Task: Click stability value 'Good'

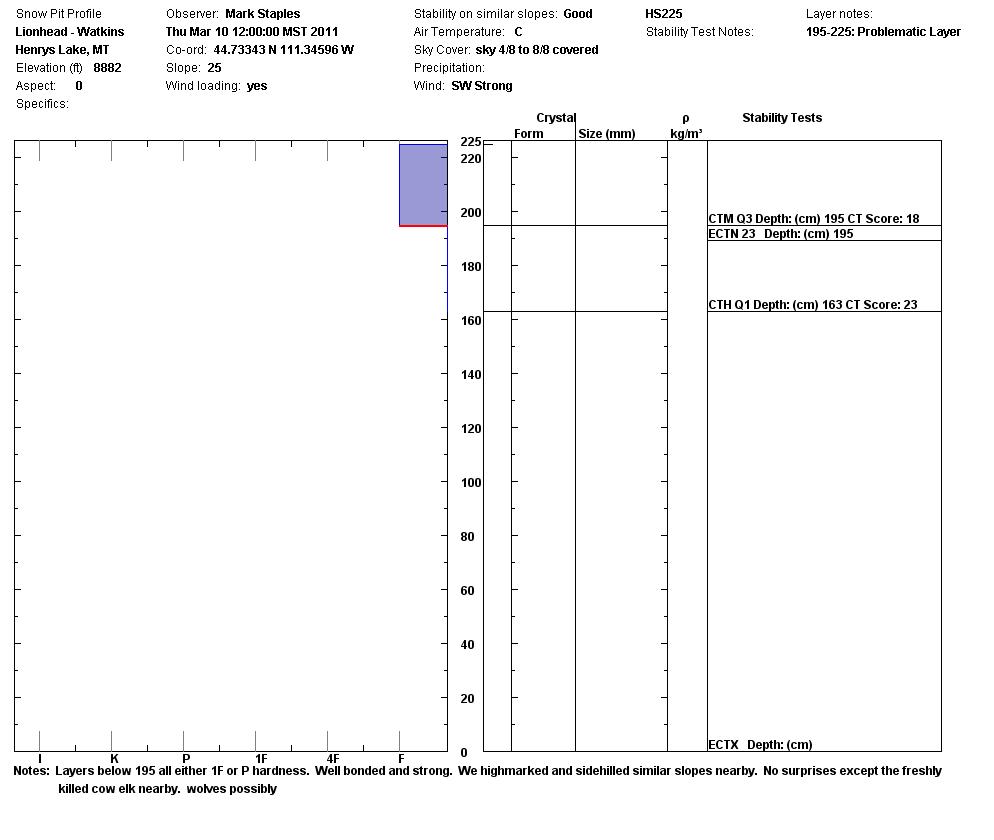Action: 578,14
